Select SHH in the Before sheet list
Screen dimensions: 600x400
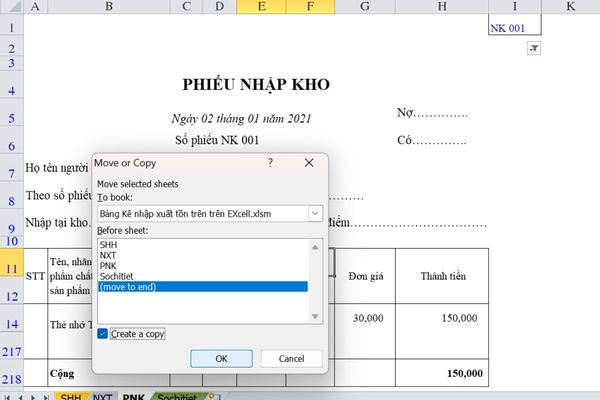point(109,245)
